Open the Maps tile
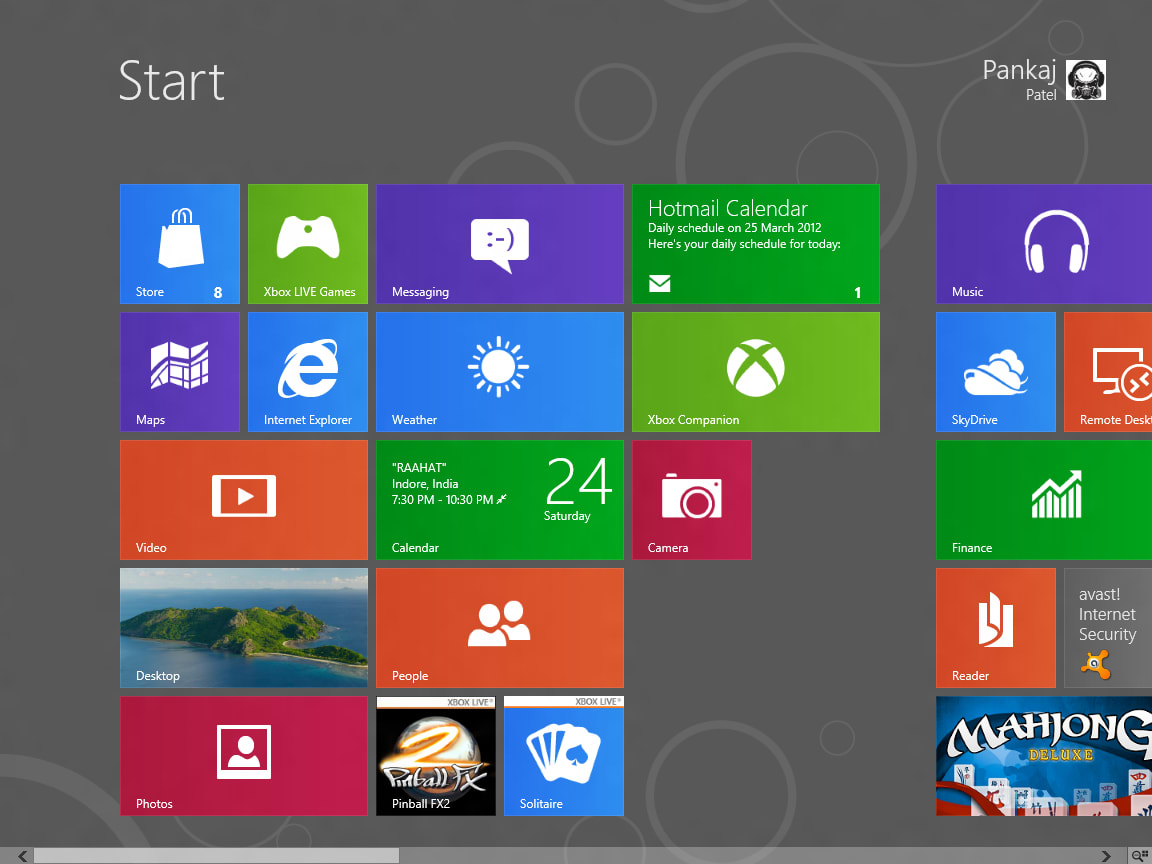Screen dimensions: 1152x864 pos(180,371)
